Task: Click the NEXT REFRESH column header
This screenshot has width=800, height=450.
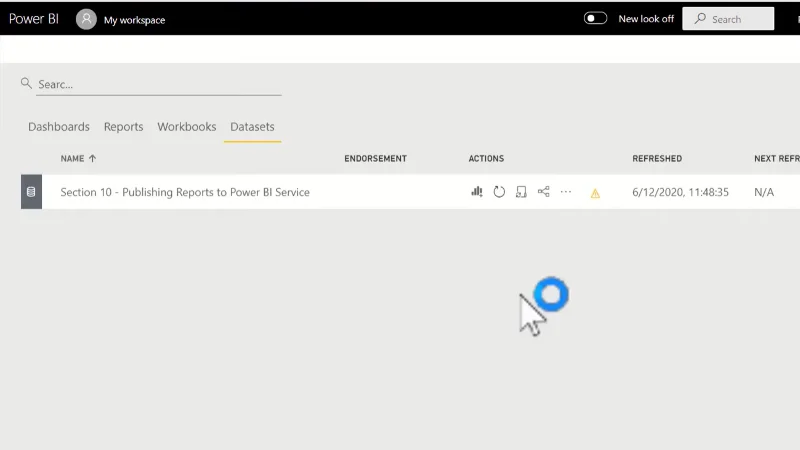Action: point(777,159)
